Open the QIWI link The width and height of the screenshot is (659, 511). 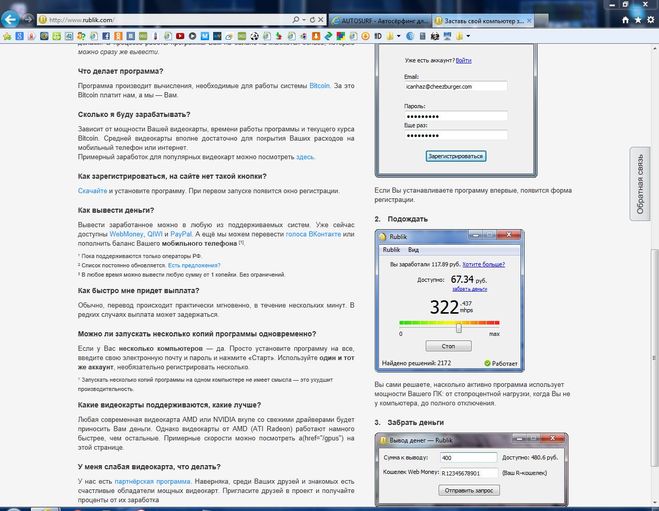coord(155,234)
